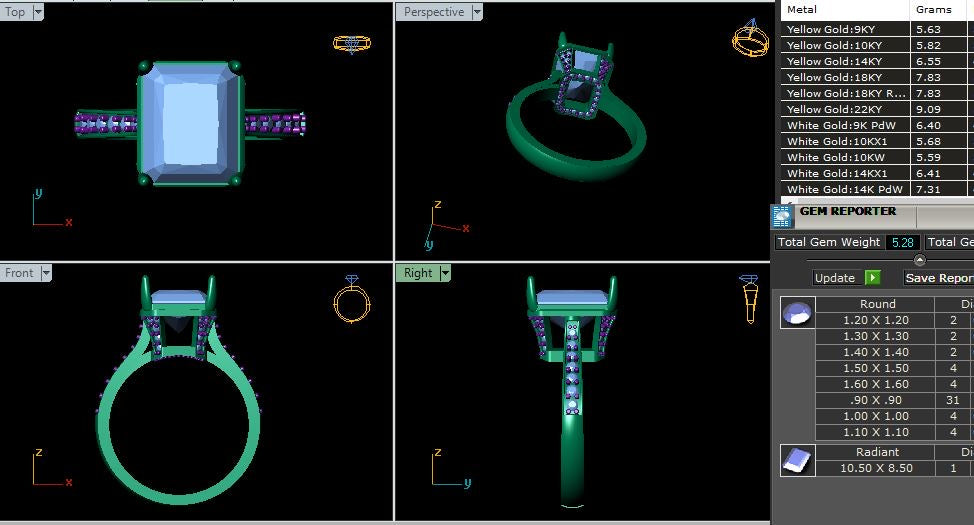
Task: Activate the Right viewport title label
Action: coord(418,273)
